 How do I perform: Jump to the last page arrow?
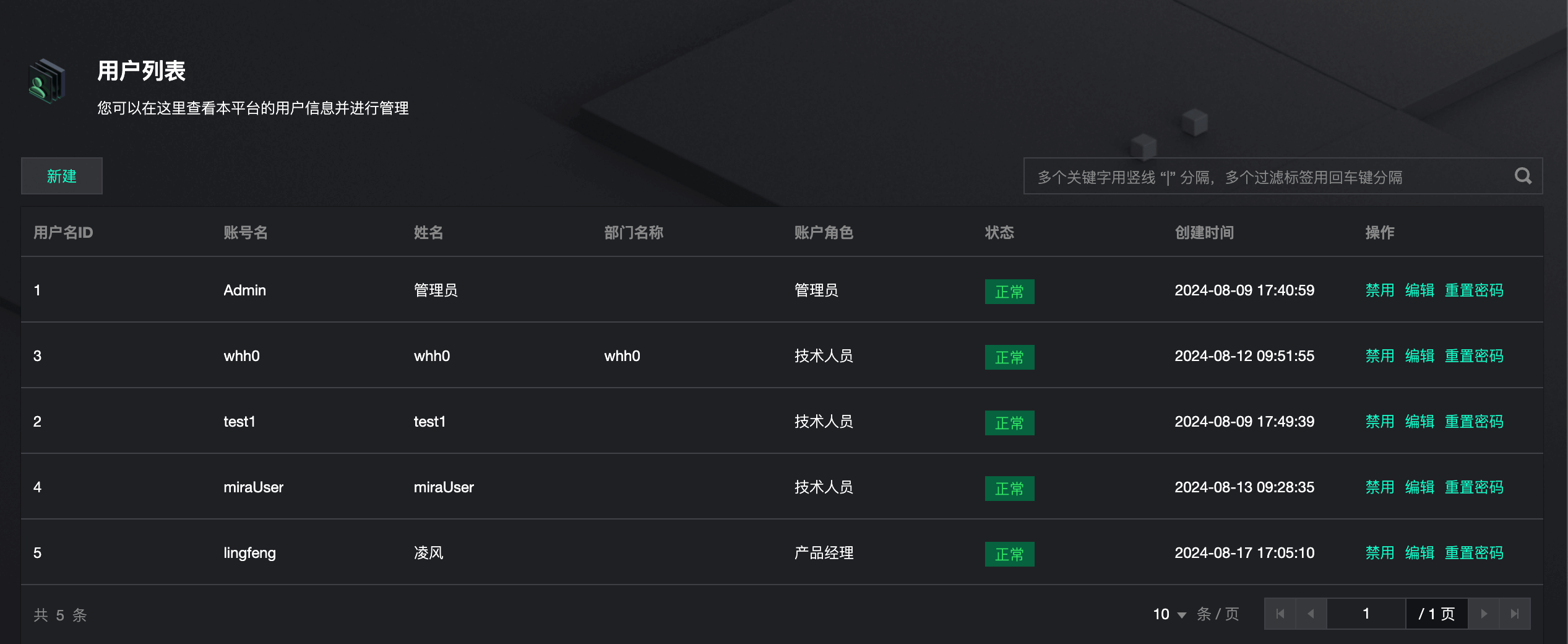[1514, 614]
